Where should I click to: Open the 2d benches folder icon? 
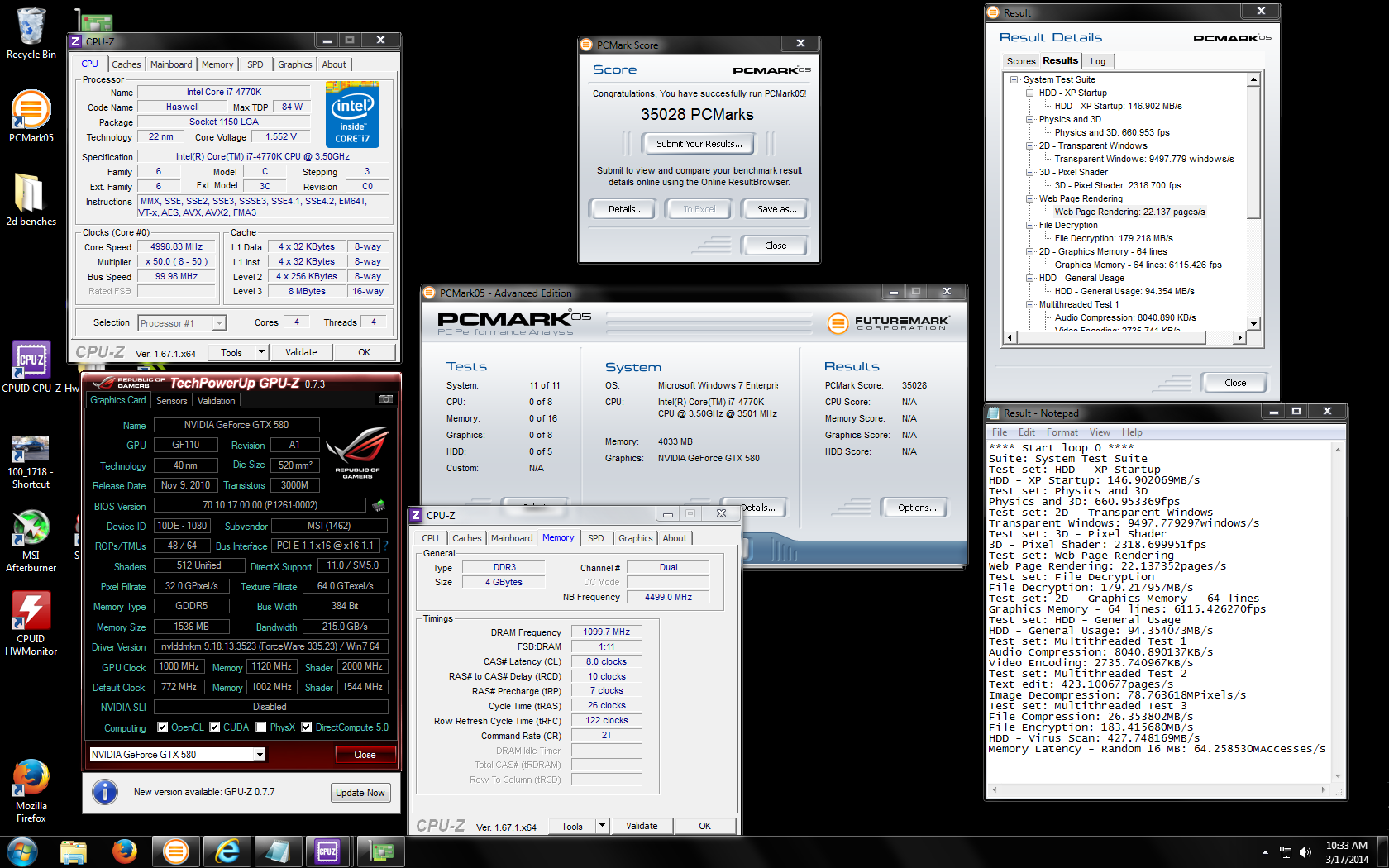pyautogui.click(x=31, y=198)
